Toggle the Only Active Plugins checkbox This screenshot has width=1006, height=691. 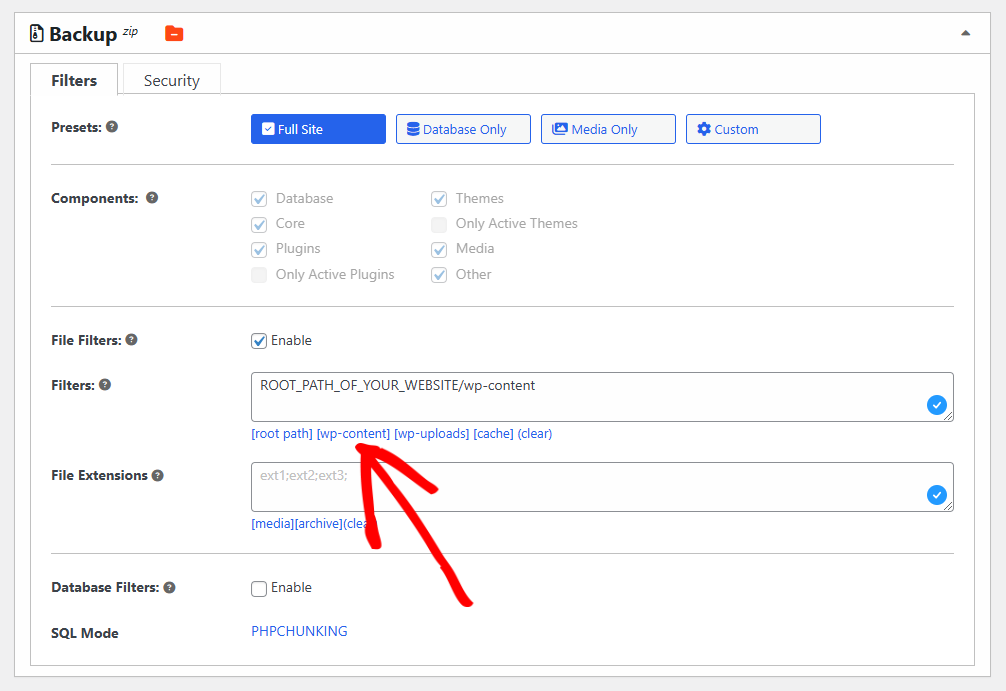(x=259, y=275)
